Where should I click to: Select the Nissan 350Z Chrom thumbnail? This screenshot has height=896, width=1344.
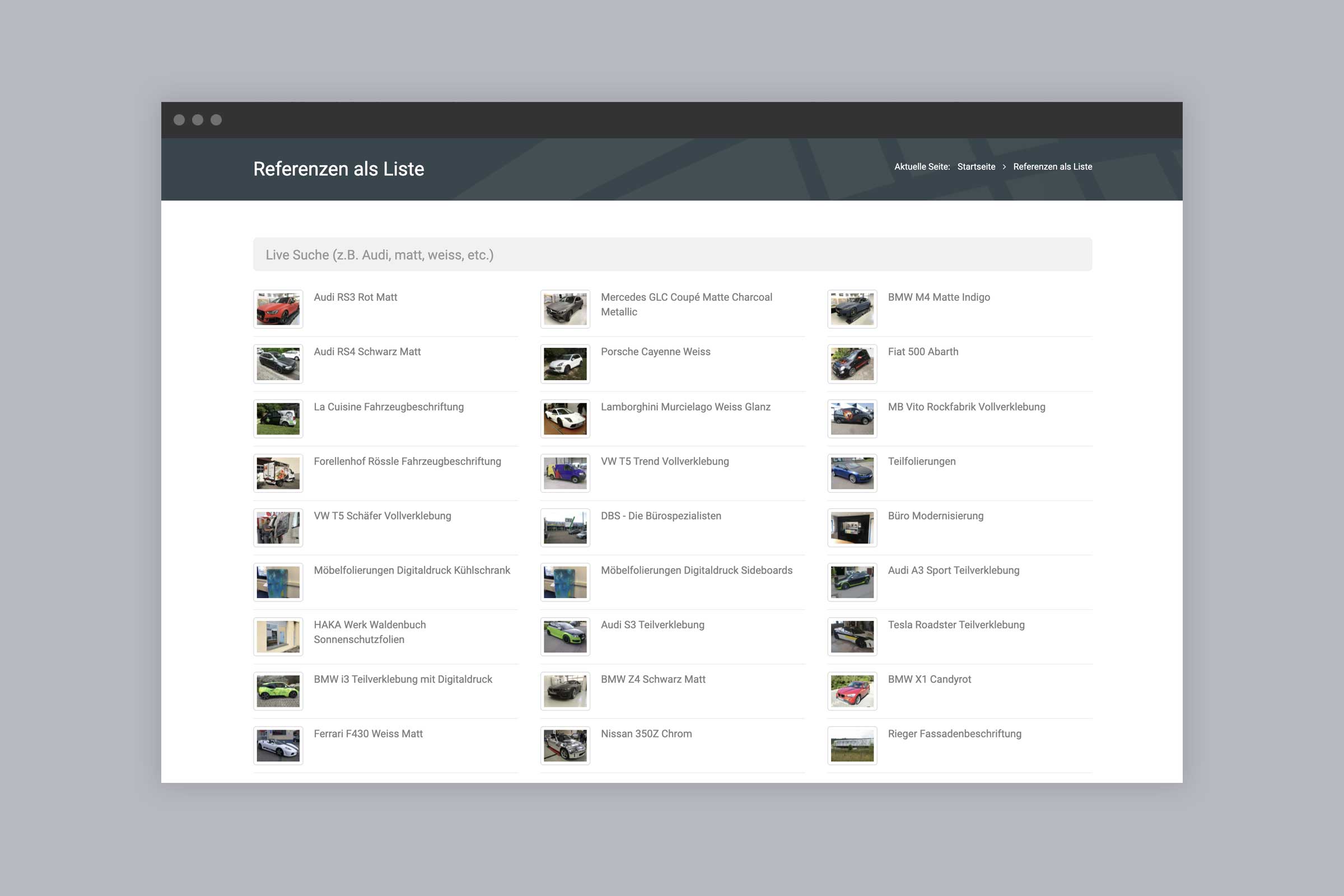pyautogui.click(x=564, y=745)
